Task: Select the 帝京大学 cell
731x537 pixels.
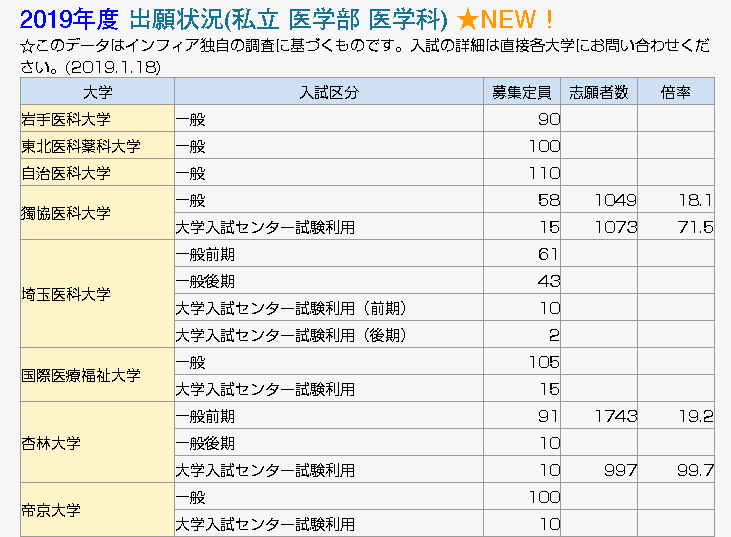Action: tap(97, 510)
